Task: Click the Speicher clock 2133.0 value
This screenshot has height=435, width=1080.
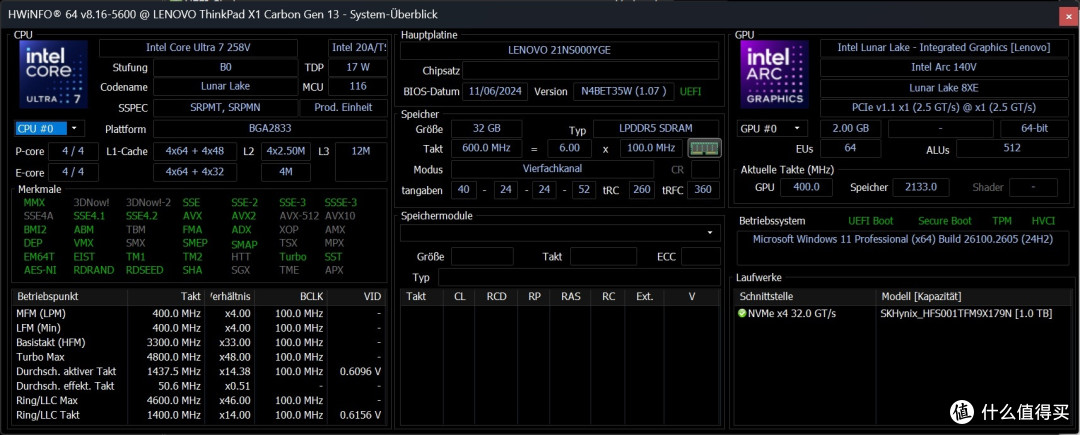Action: pos(921,187)
